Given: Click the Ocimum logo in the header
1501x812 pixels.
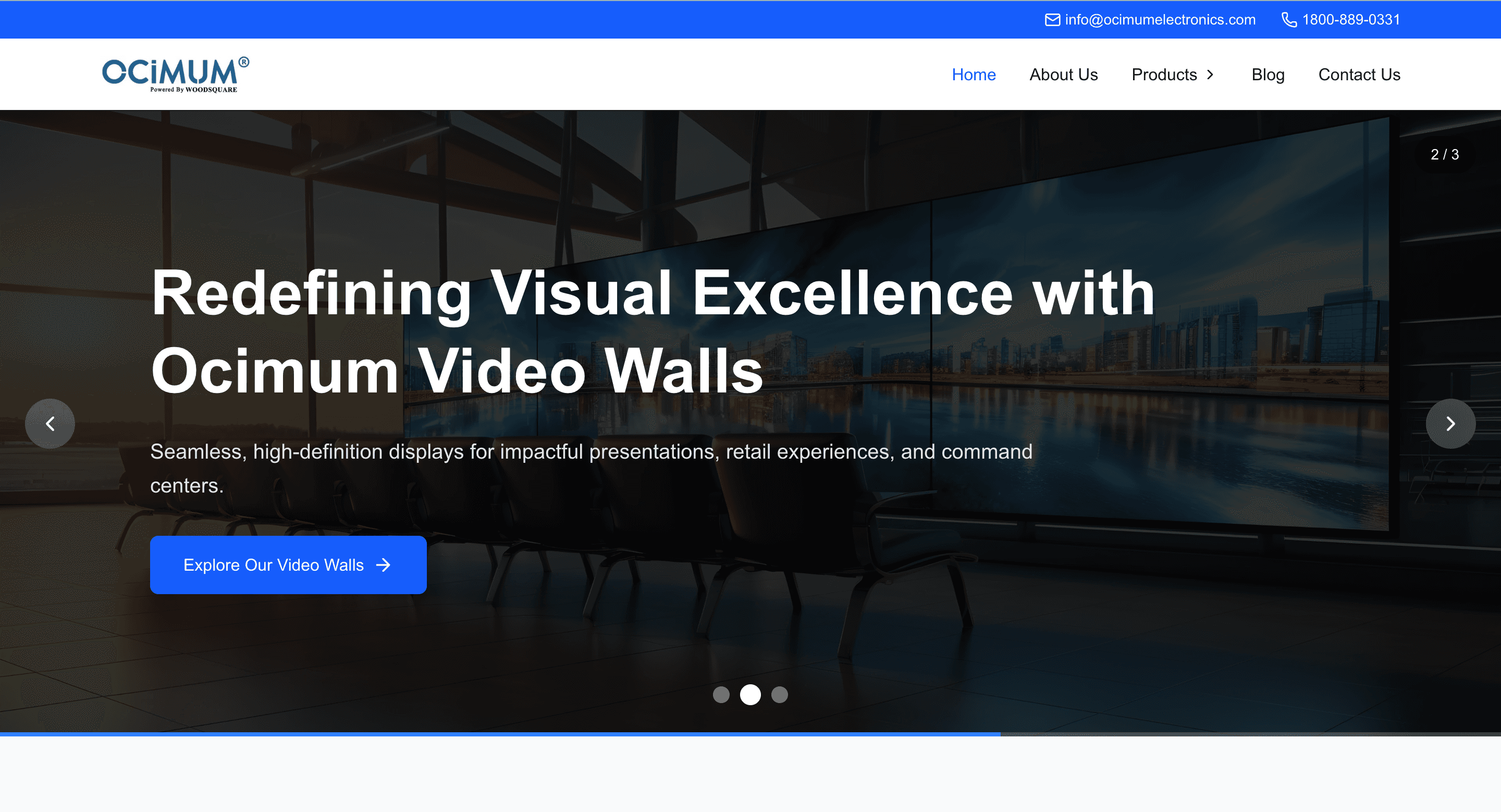Looking at the screenshot, I should 176,73.
